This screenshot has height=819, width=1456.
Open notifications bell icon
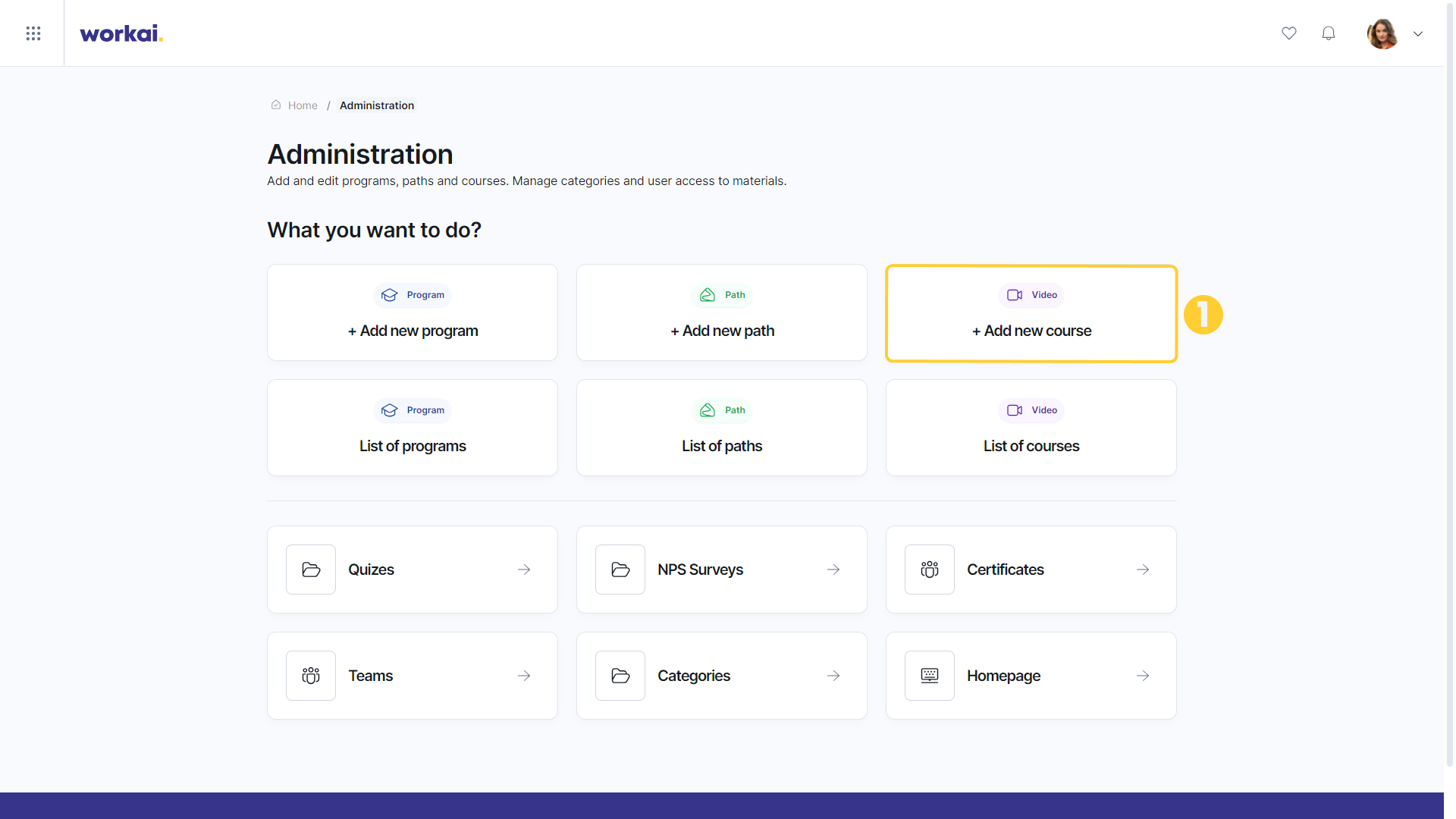(1329, 33)
